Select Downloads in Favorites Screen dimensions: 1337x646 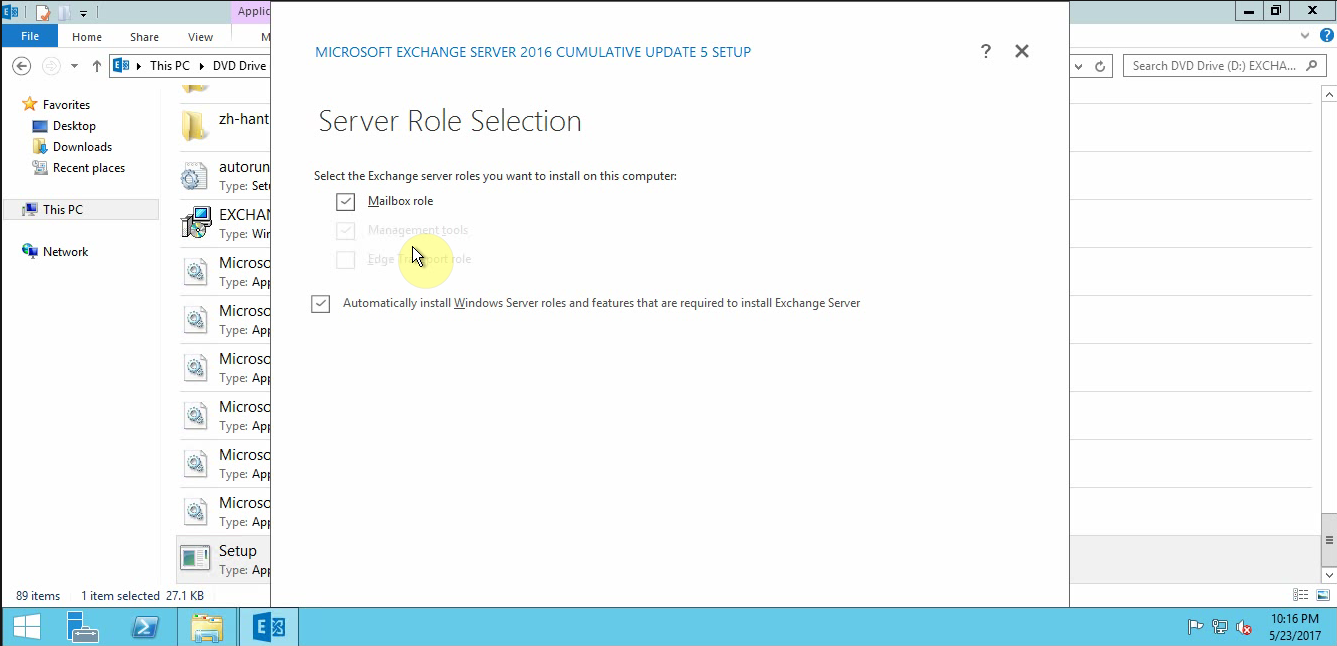coord(82,147)
